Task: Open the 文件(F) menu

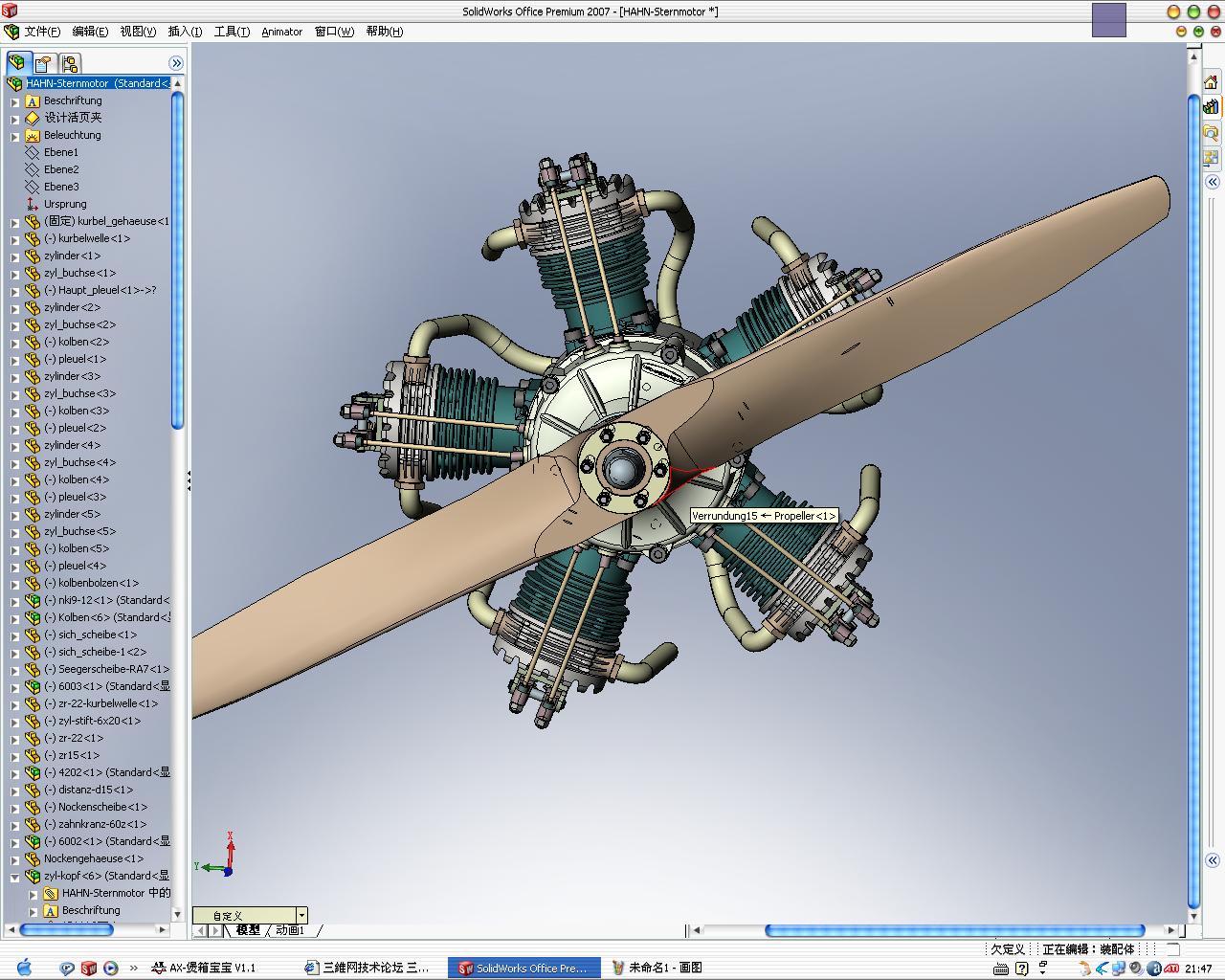Action: [43, 32]
